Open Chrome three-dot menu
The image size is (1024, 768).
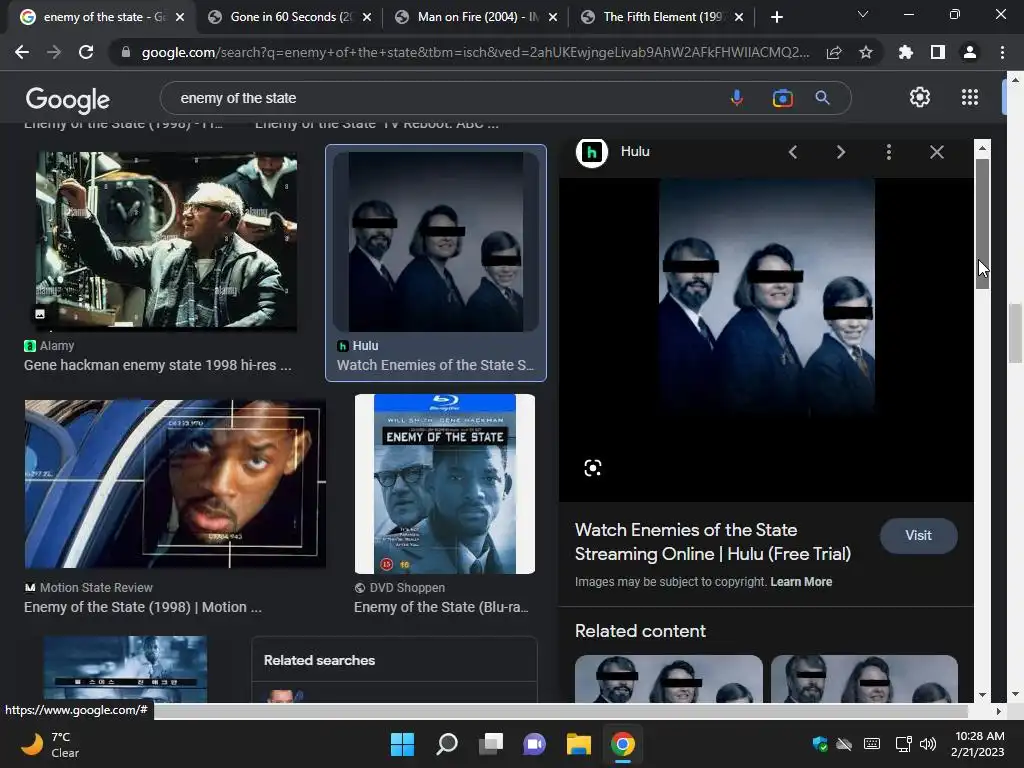pyautogui.click(x=1002, y=52)
